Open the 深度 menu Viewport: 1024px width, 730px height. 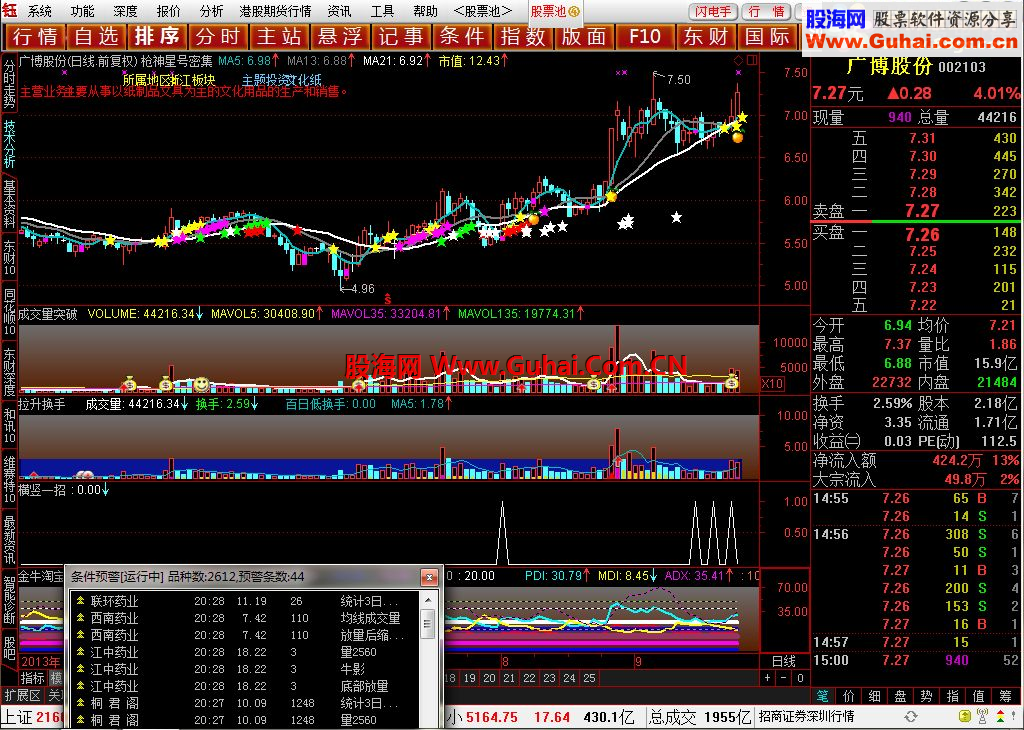click(x=125, y=11)
